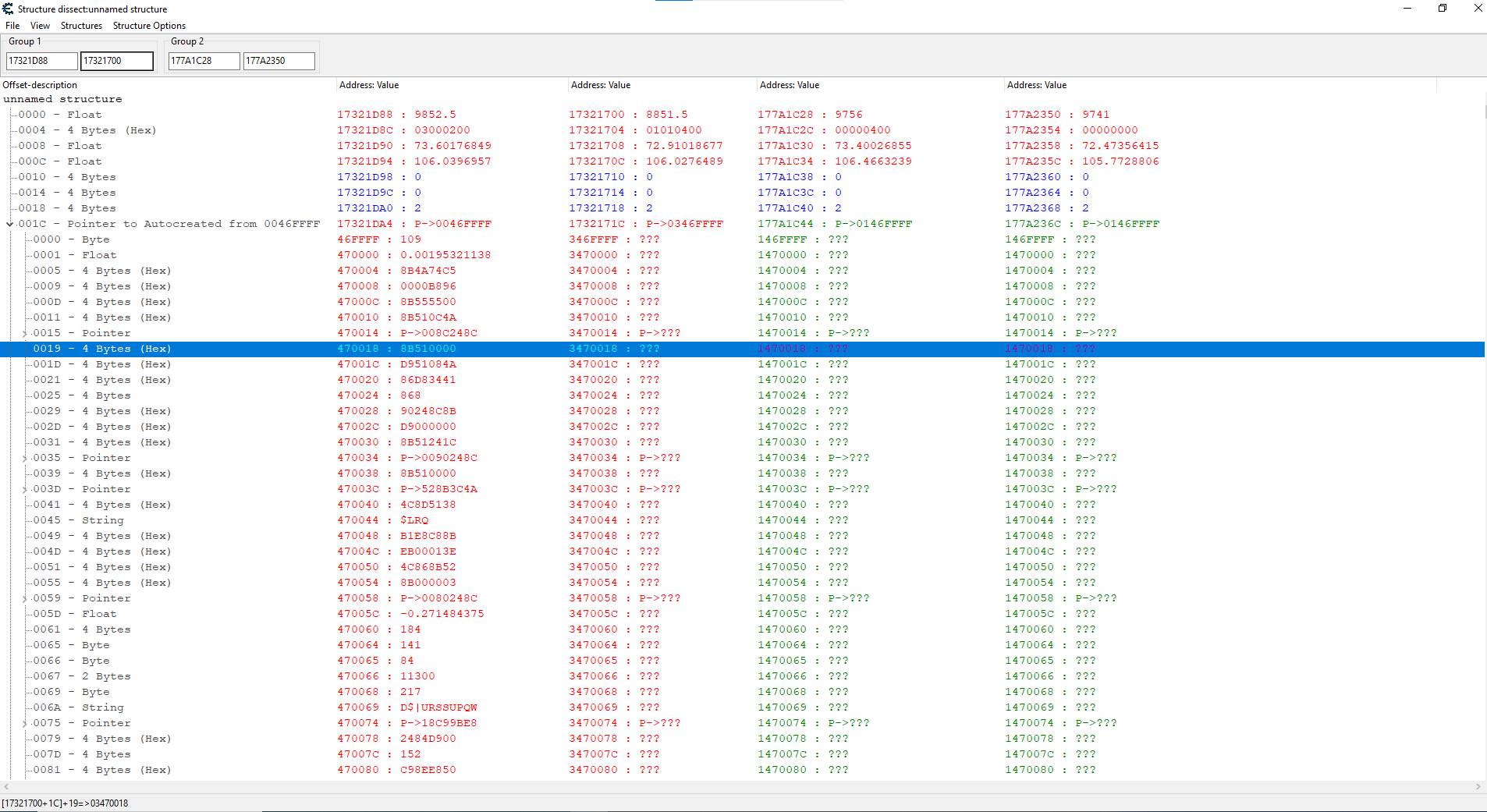Click the value 72.47356415 at 177A2358

click(x=1120, y=146)
